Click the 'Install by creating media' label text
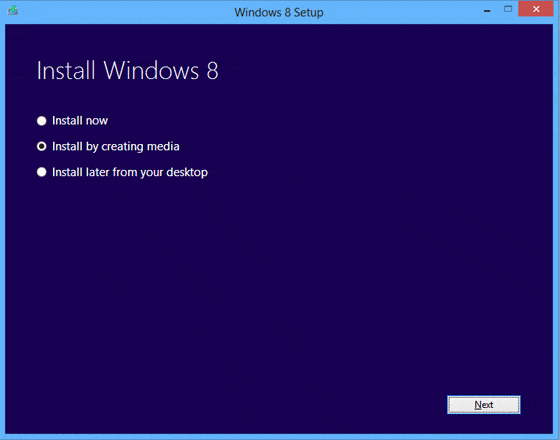Viewport: 560px width, 440px height. (x=116, y=146)
